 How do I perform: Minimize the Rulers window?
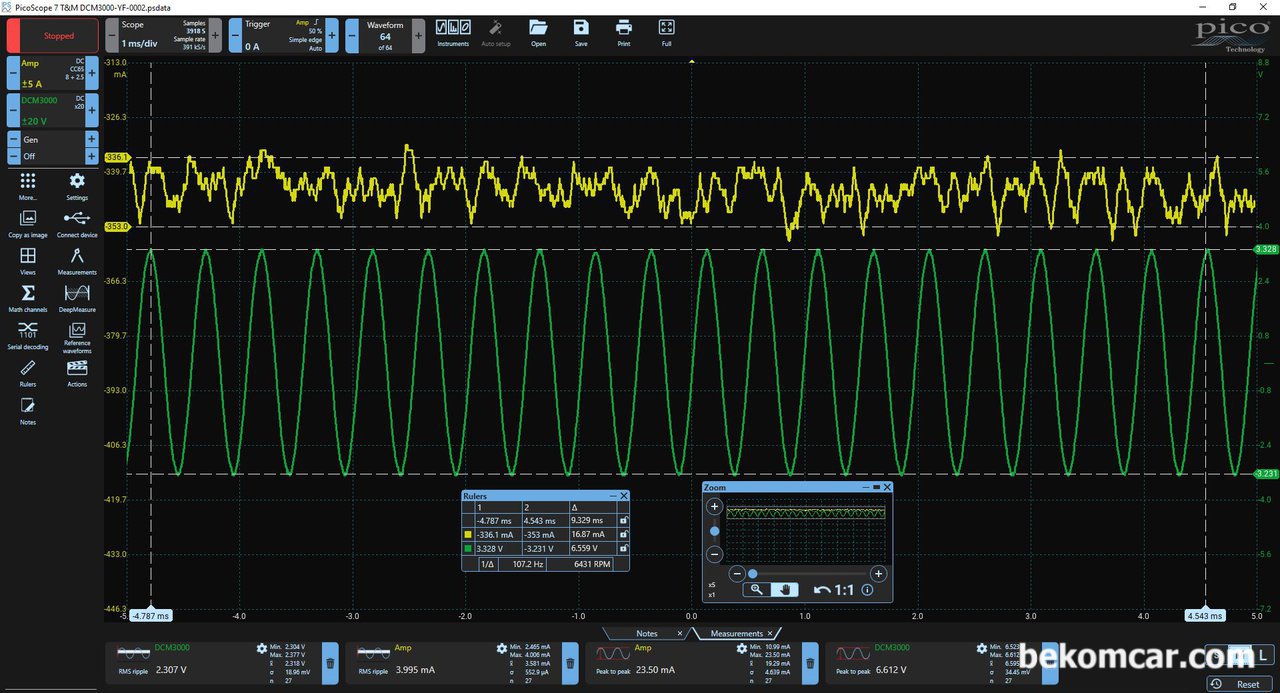click(x=613, y=496)
